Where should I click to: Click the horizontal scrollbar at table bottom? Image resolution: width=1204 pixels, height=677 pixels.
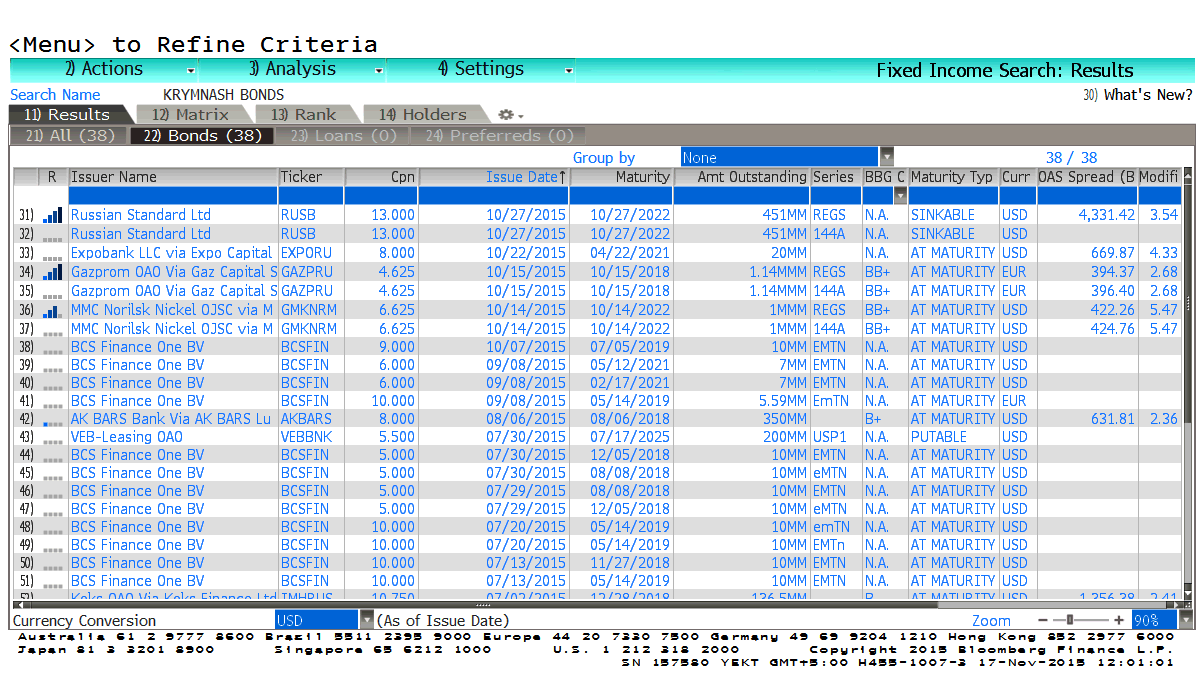[597, 604]
